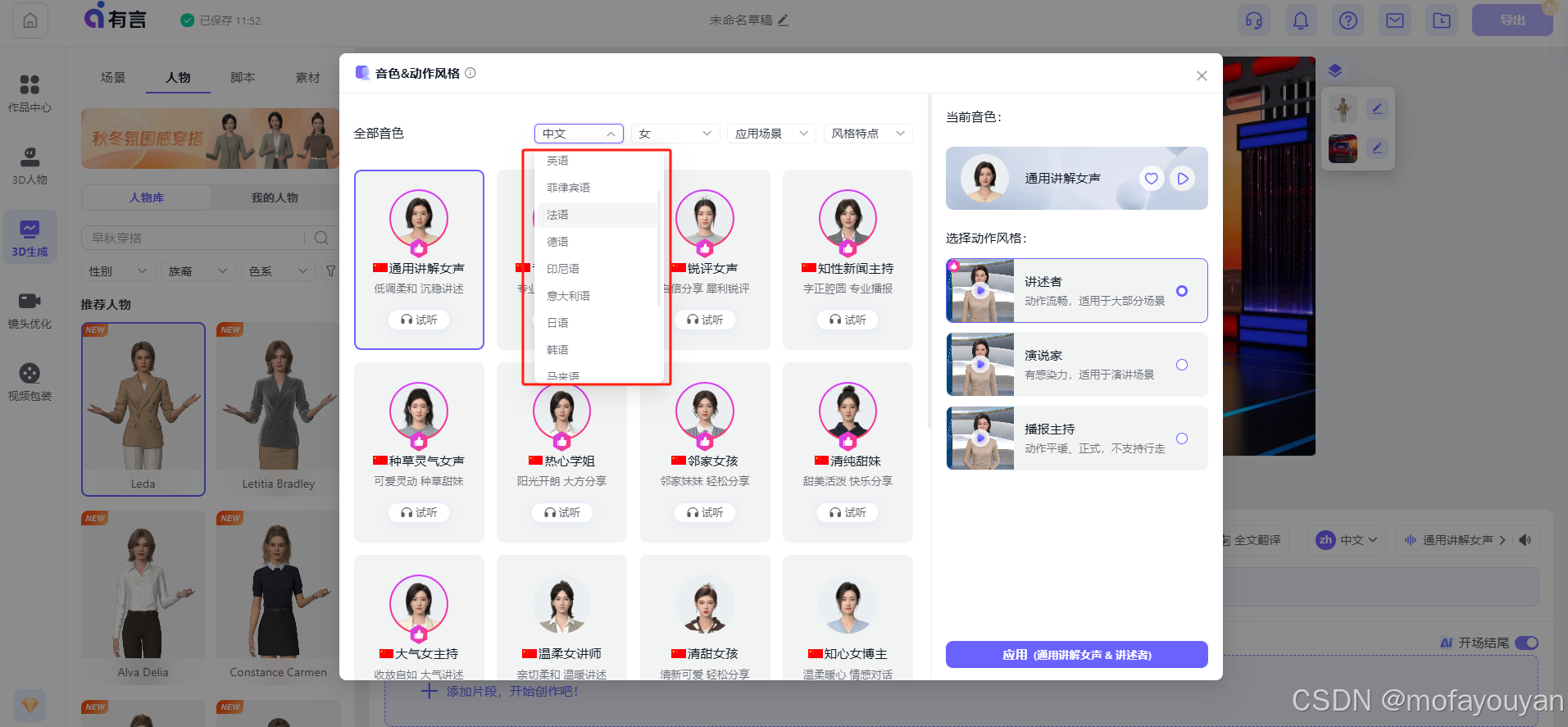Open the 性别 filter dropdown
Screen dimensions: 1568x727
(x=118, y=271)
